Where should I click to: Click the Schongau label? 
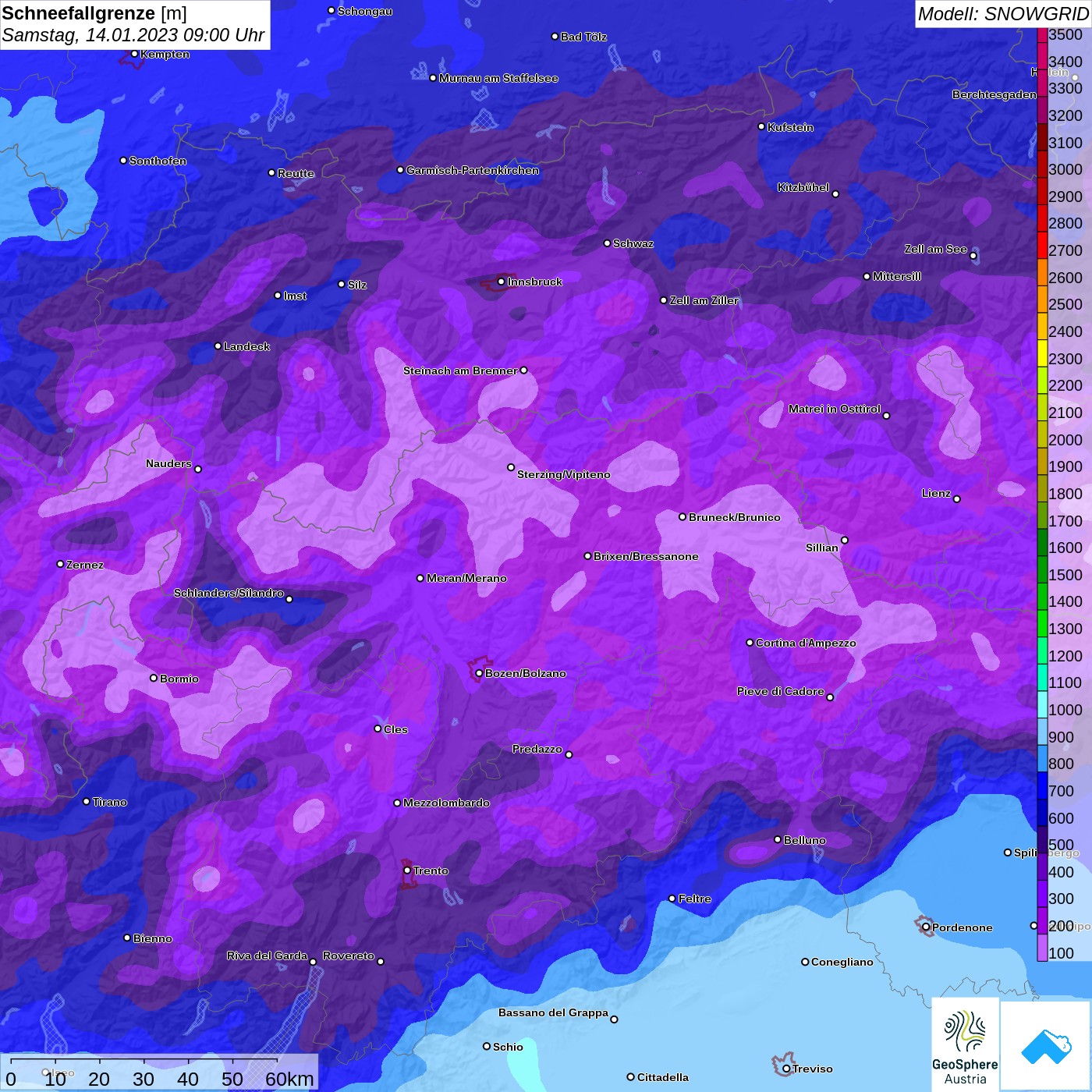[364, 11]
